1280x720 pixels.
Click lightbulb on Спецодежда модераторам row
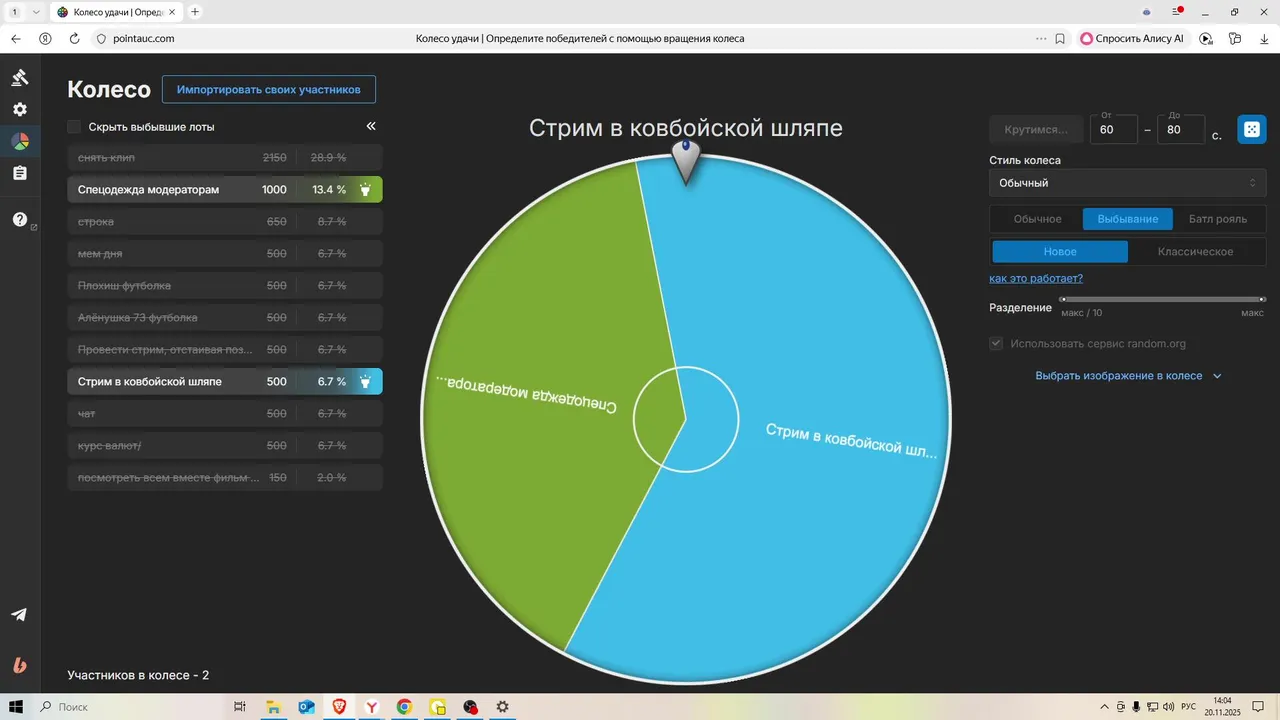coord(365,190)
